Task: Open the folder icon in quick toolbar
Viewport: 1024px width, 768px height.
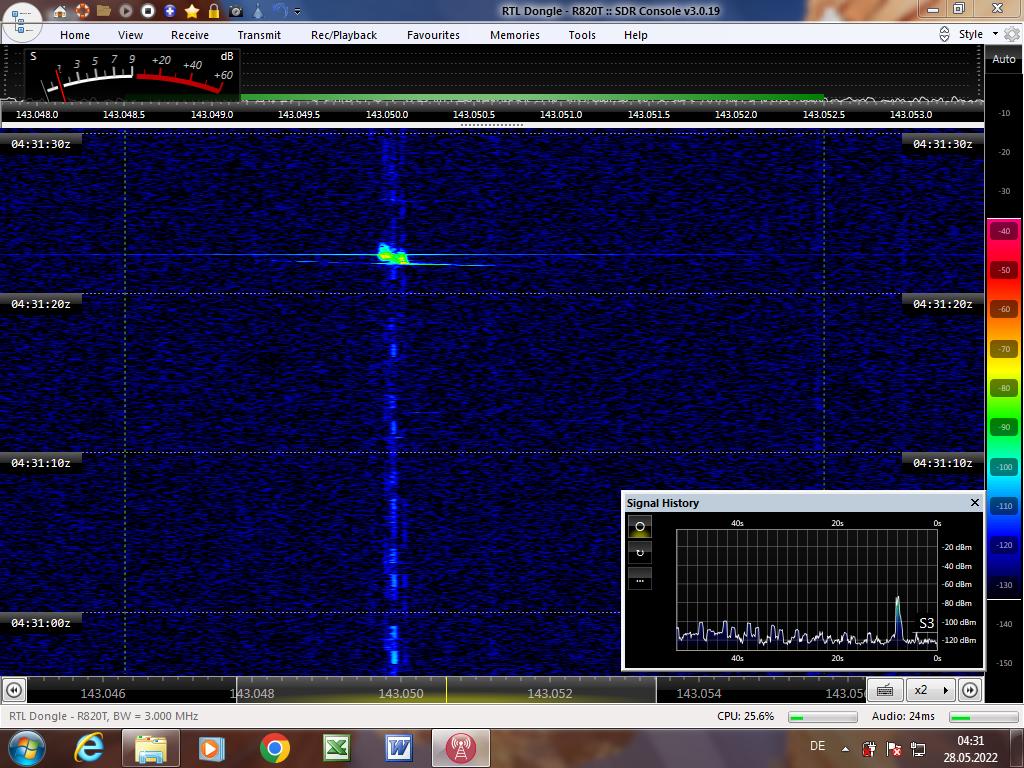Action: [104, 10]
